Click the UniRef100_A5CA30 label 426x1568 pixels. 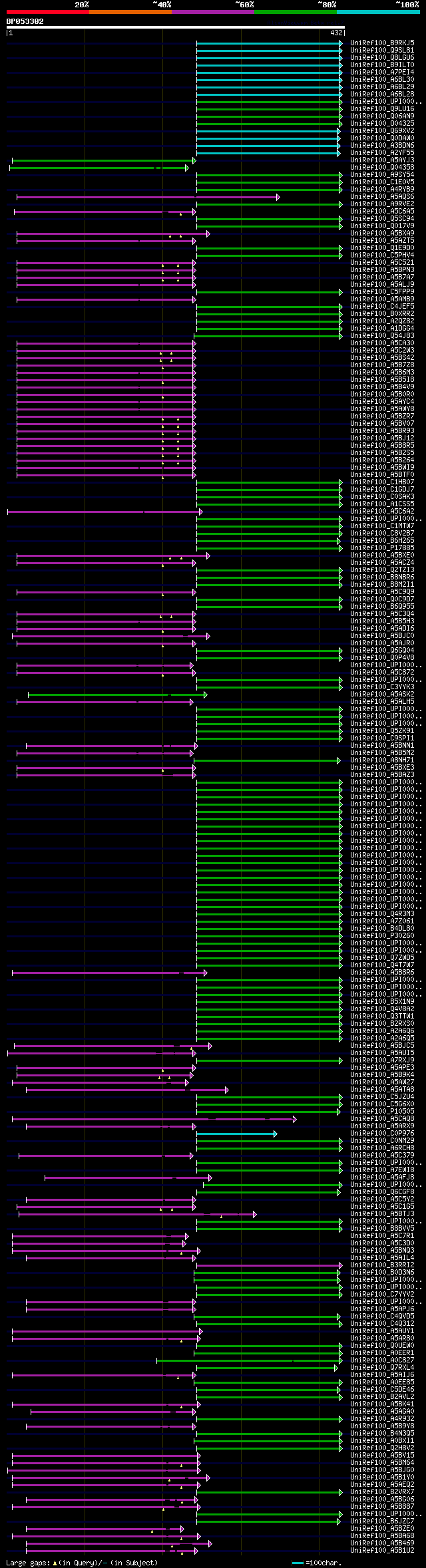(382, 343)
